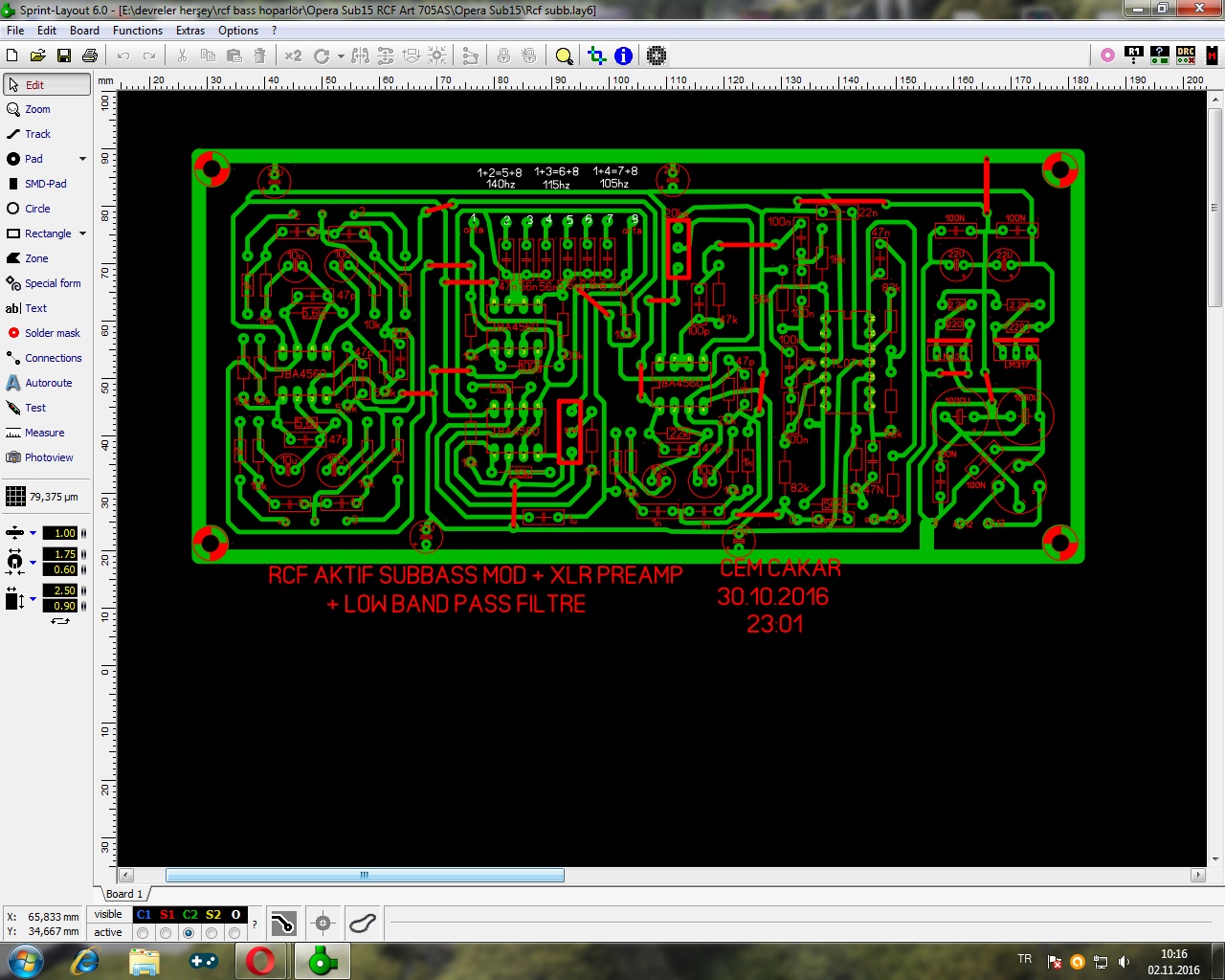
Task: Create a new file with toolbar icon
Action: click(x=12, y=56)
